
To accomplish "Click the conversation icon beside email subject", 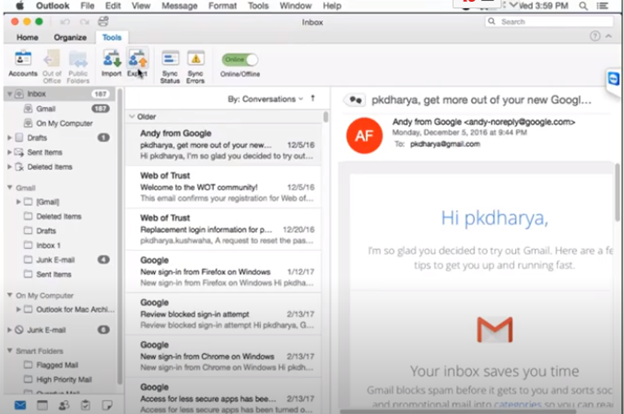I will click(355, 100).
